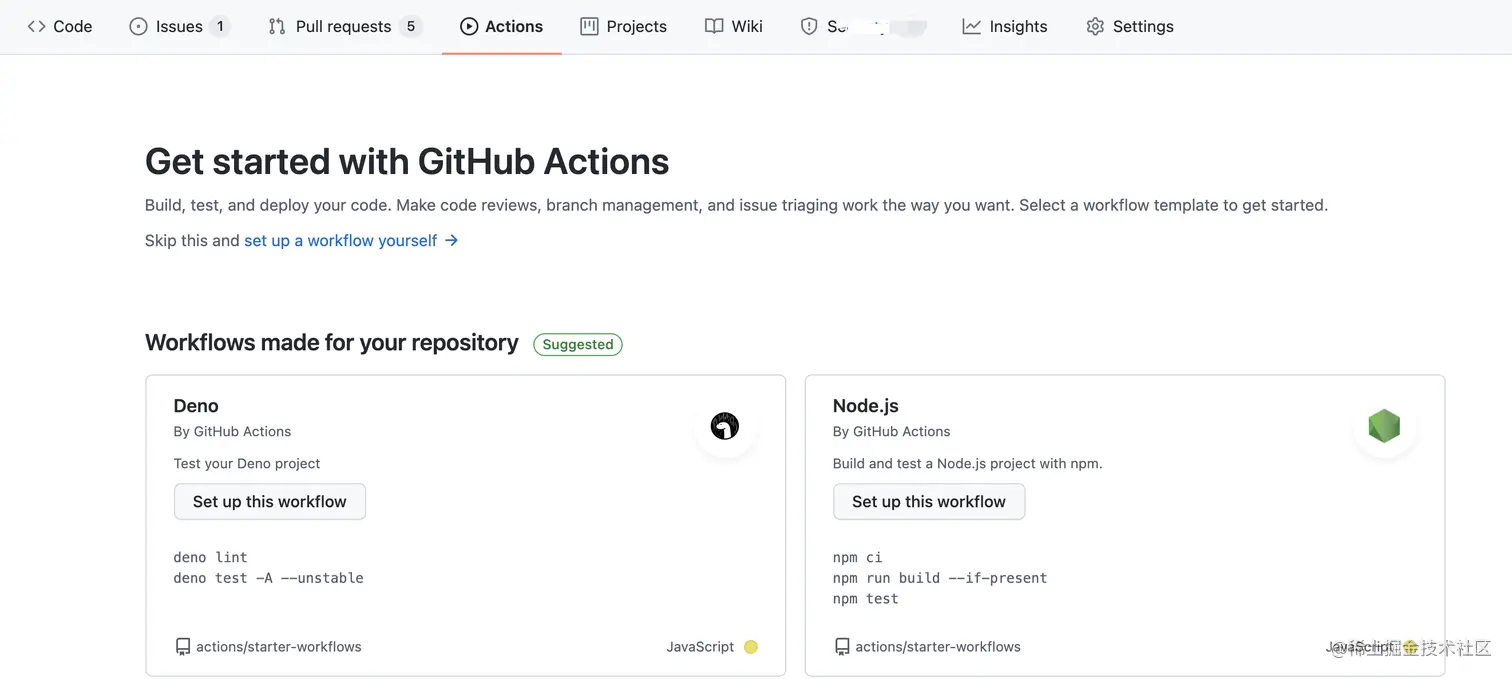This screenshot has width=1512, height=679.
Task: Click 'npm run build --if-present' command
Action: 940,578
